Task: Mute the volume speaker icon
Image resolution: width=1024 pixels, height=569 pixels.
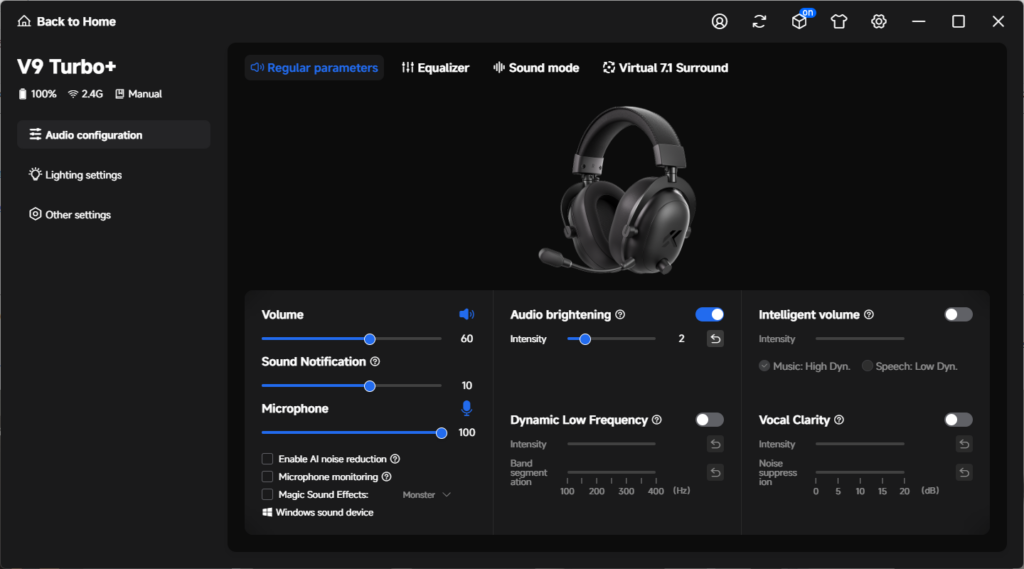Action: coord(466,314)
